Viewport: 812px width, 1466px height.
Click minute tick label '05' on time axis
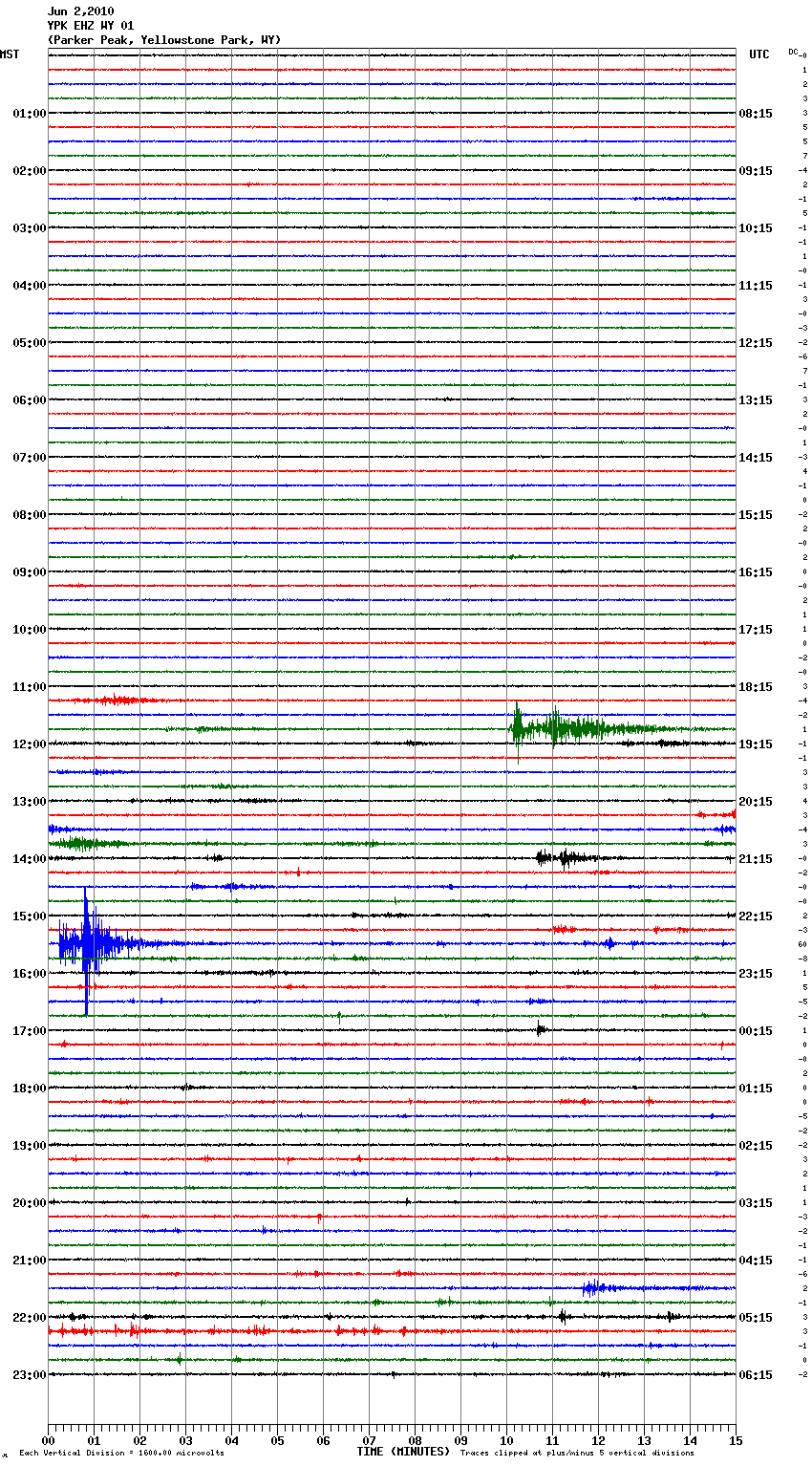click(x=277, y=1440)
